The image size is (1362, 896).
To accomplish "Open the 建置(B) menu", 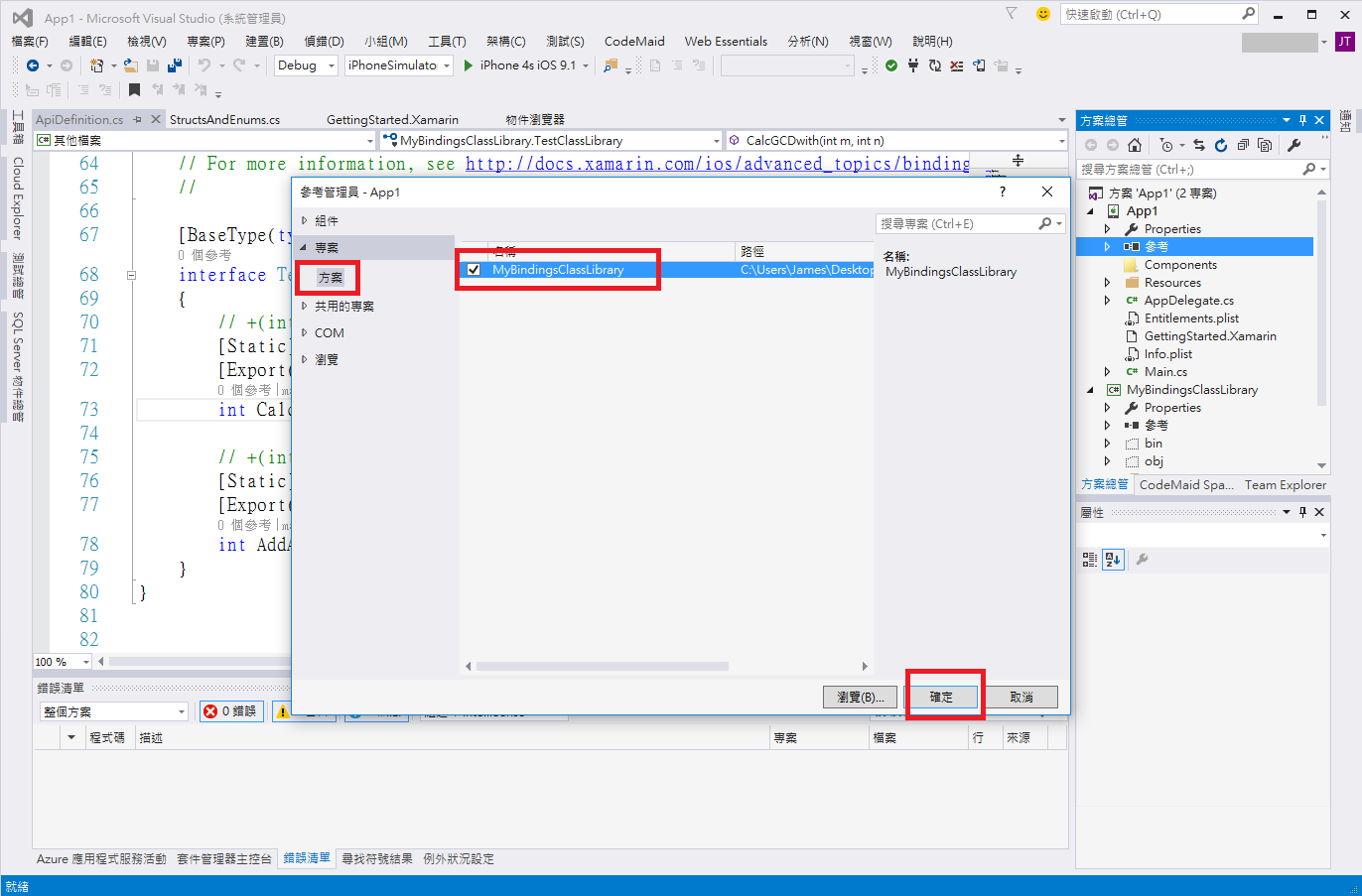I will 264,41.
